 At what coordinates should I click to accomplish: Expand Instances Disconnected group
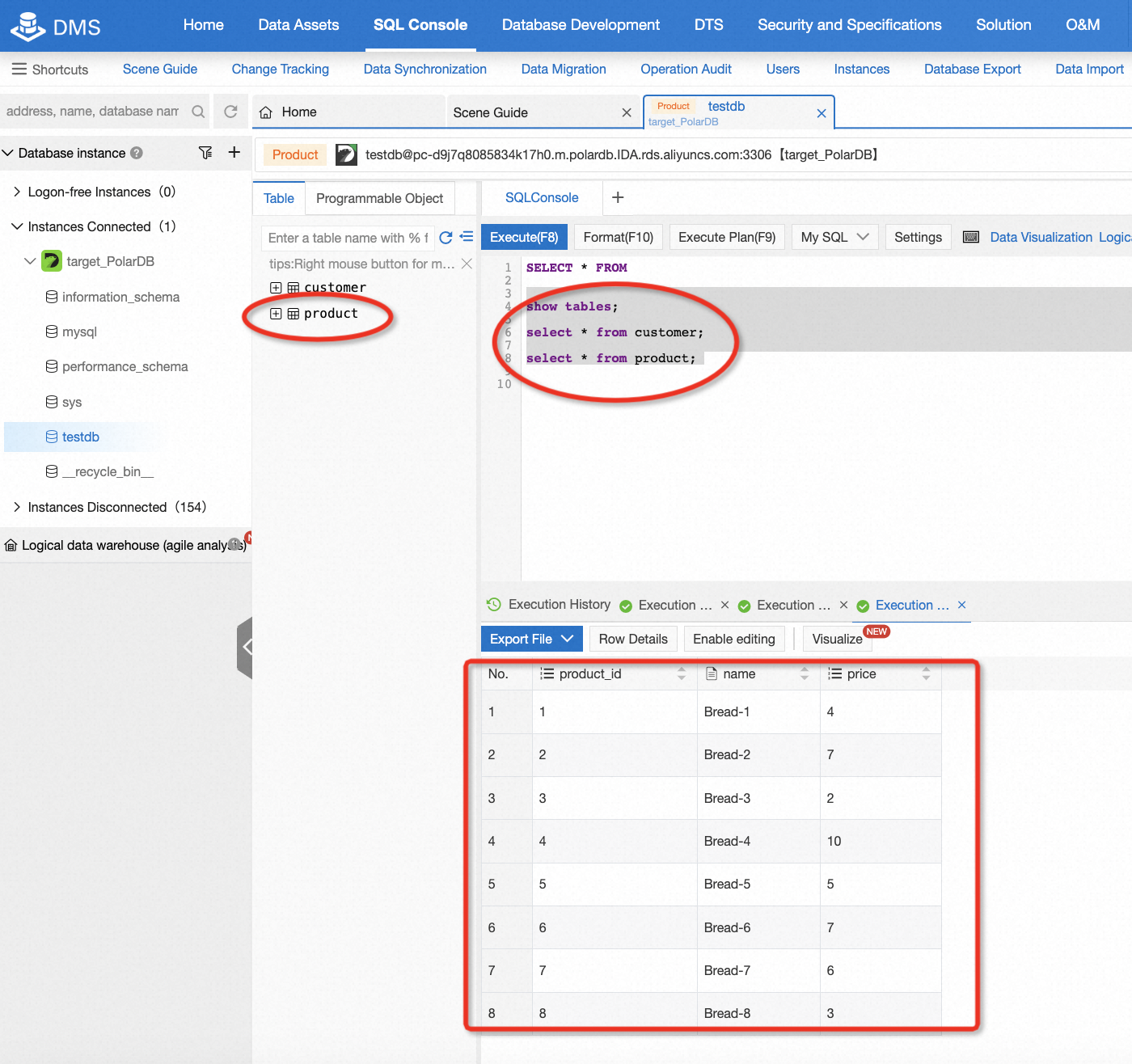pos(17,507)
